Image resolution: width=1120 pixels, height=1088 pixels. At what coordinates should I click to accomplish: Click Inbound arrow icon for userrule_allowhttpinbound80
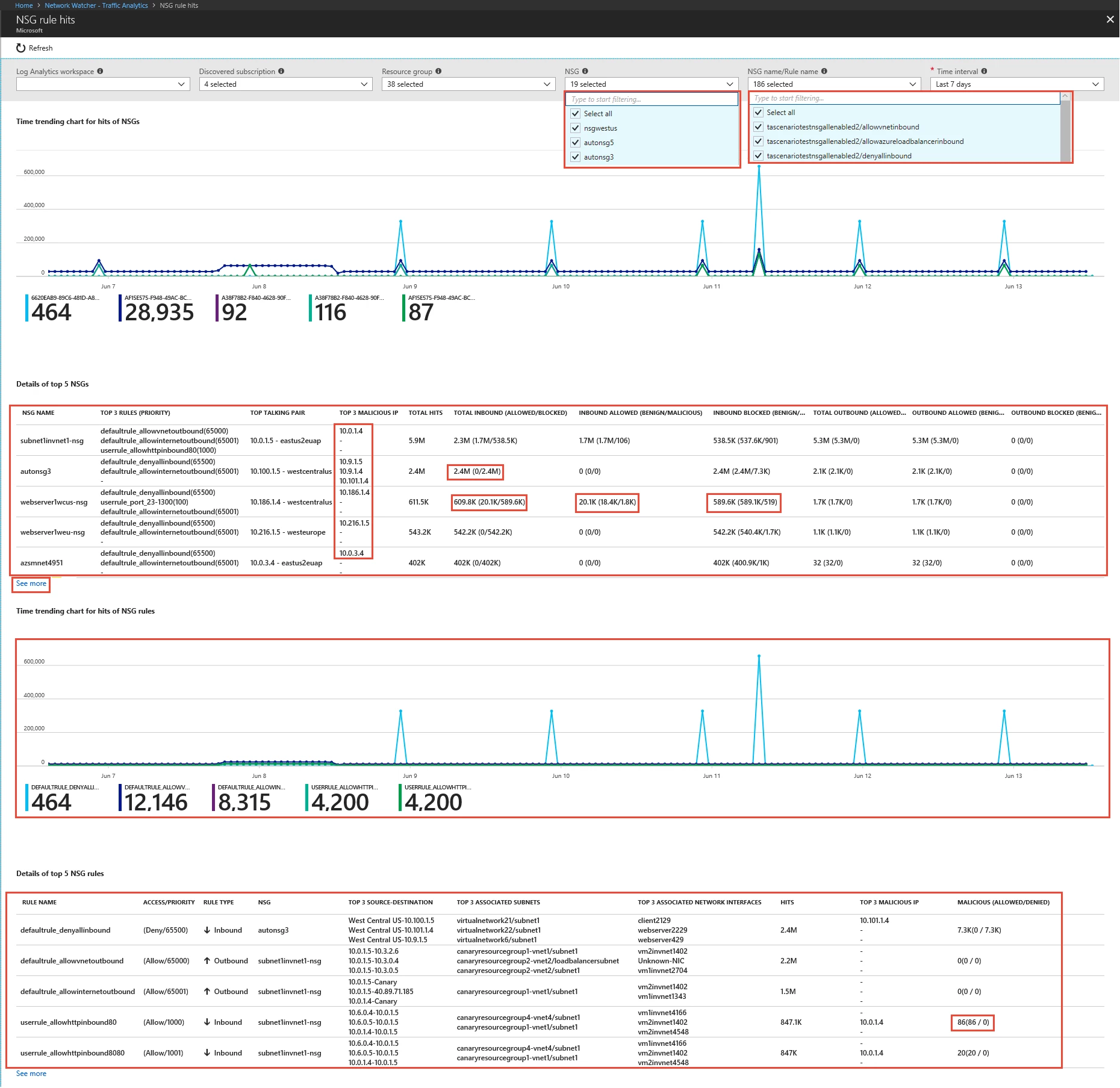(207, 1022)
